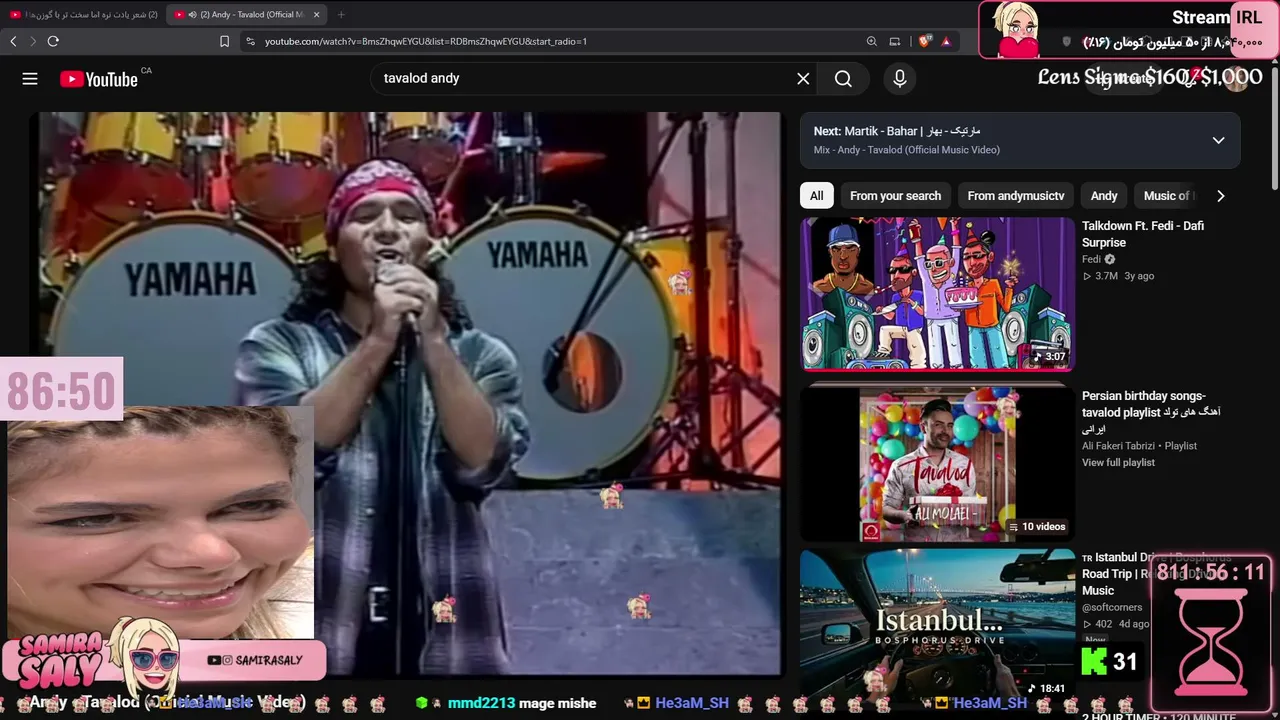Open the Tavalod playlist thumbnail
This screenshot has width=1280, height=720.
[x=937, y=465]
